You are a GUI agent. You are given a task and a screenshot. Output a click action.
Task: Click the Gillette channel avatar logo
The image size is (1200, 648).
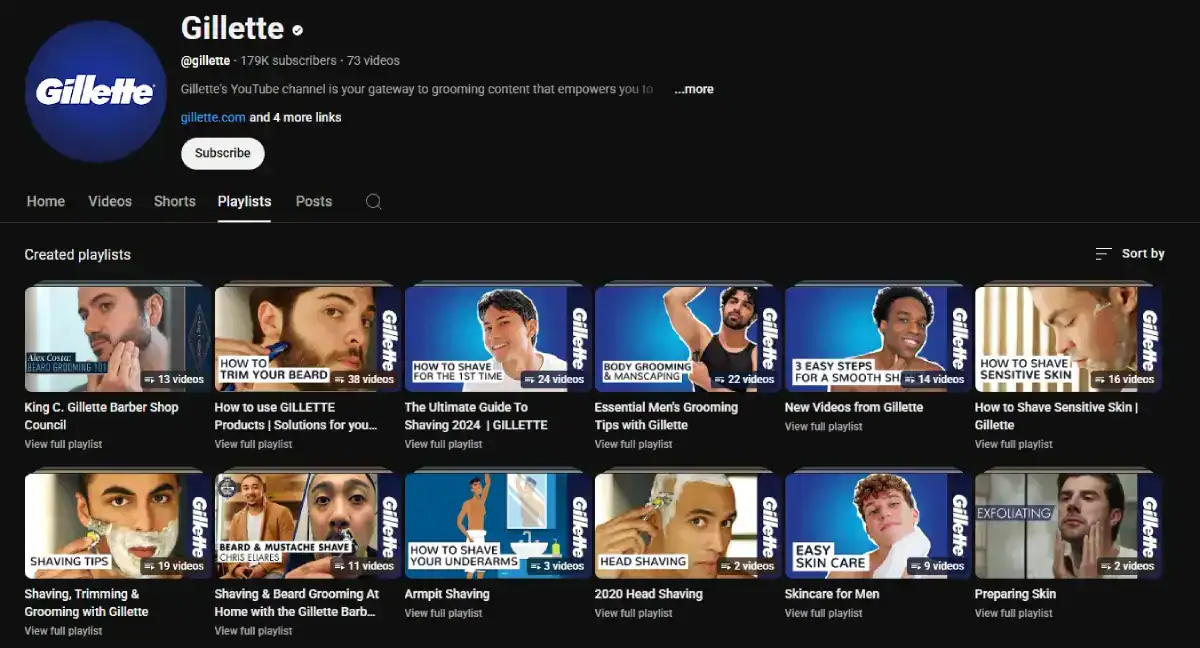tap(95, 92)
